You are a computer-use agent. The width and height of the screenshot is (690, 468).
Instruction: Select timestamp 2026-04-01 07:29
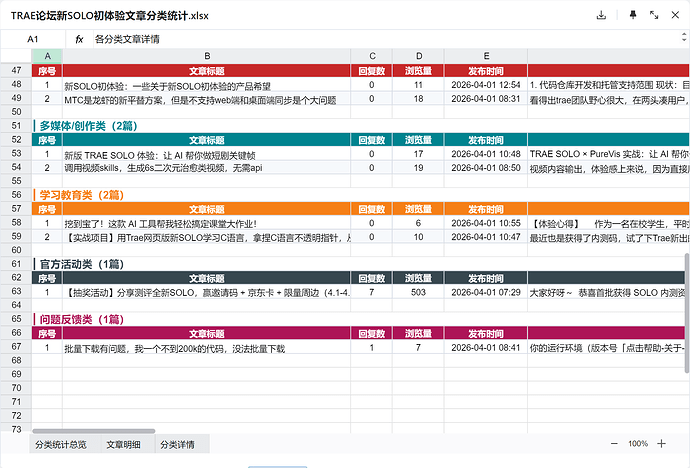pos(486,292)
